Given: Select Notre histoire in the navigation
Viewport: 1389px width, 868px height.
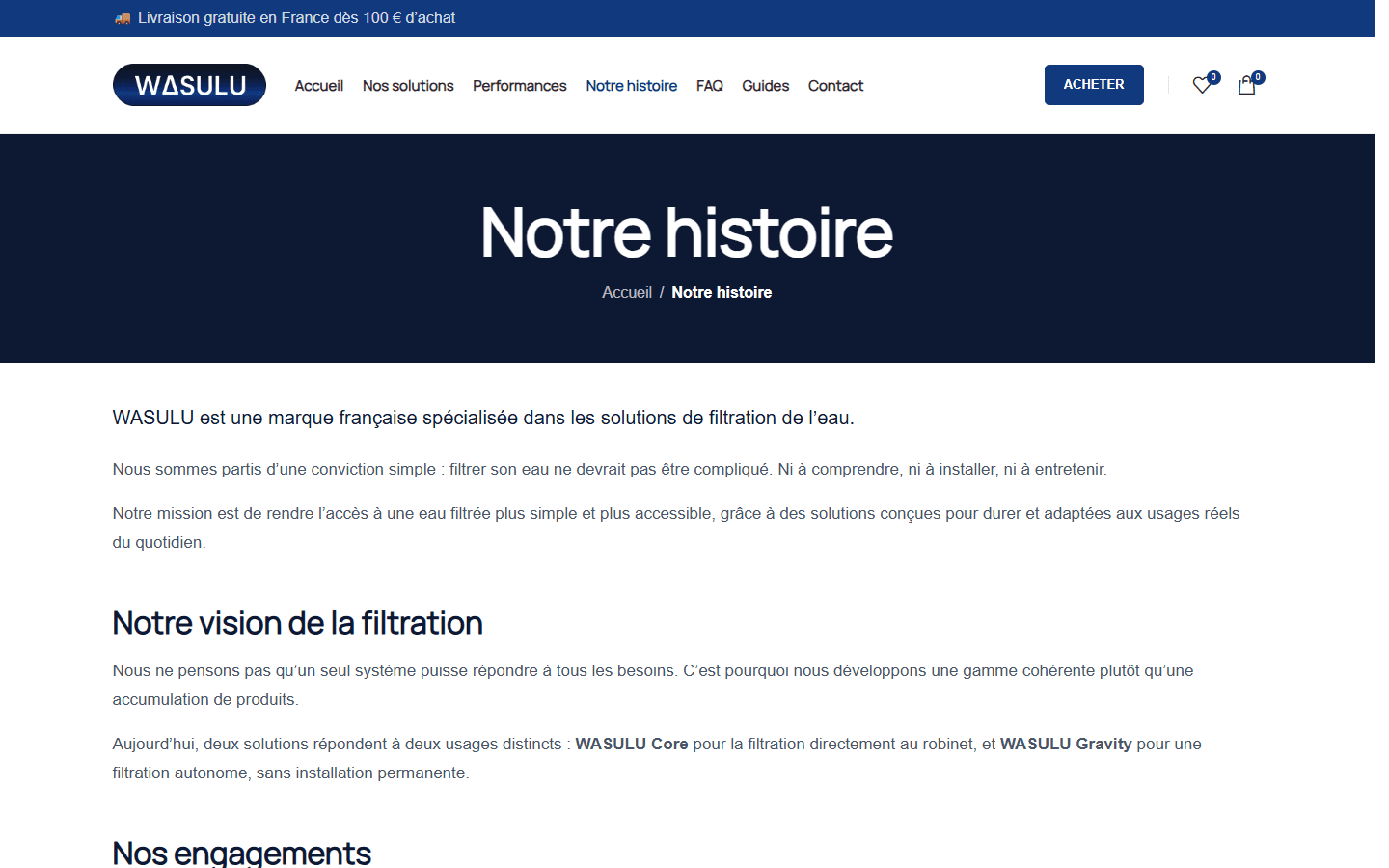Looking at the screenshot, I should pos(632,86).
